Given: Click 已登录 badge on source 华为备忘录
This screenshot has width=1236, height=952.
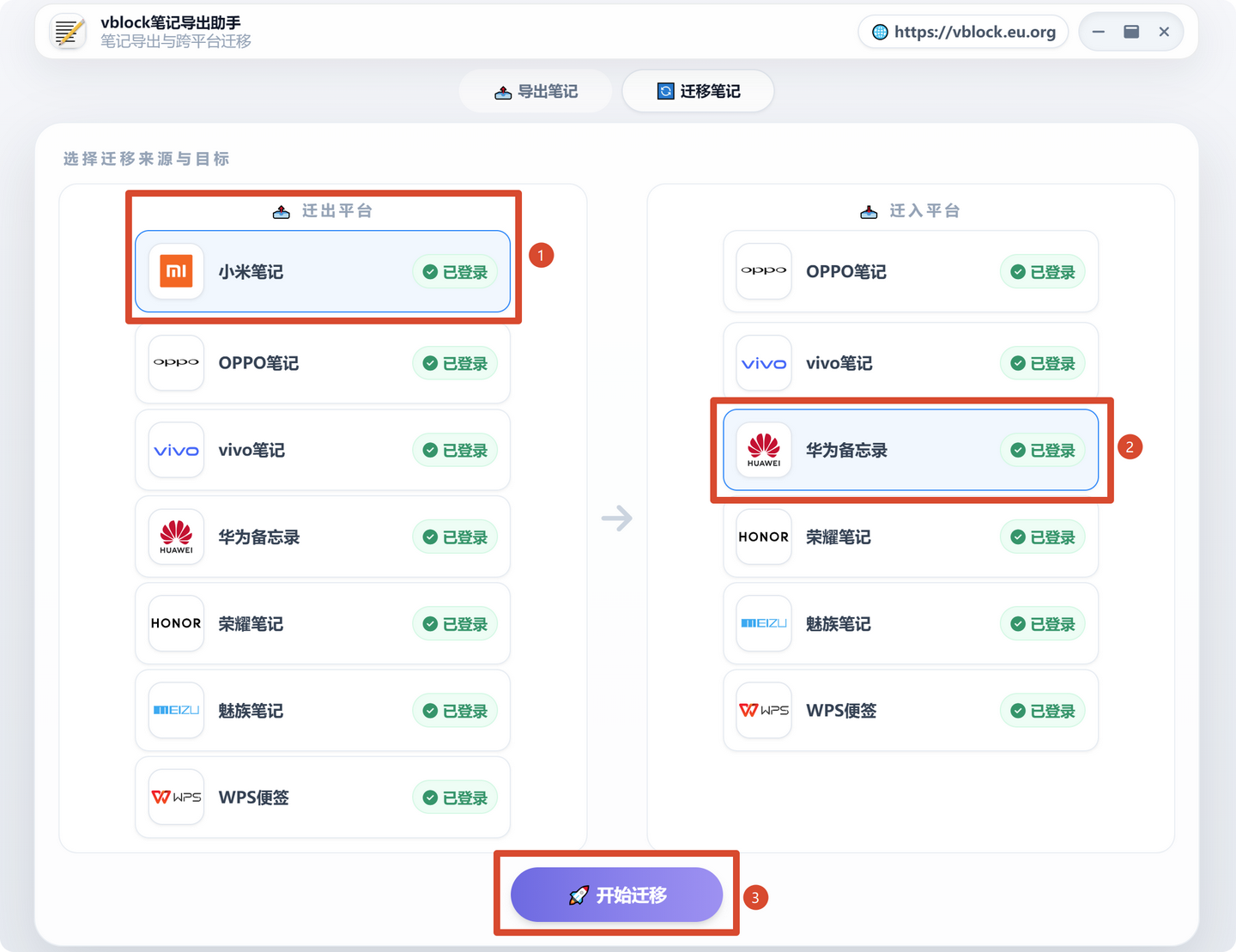Looking at the screenshot, I should tap(455, 537).
